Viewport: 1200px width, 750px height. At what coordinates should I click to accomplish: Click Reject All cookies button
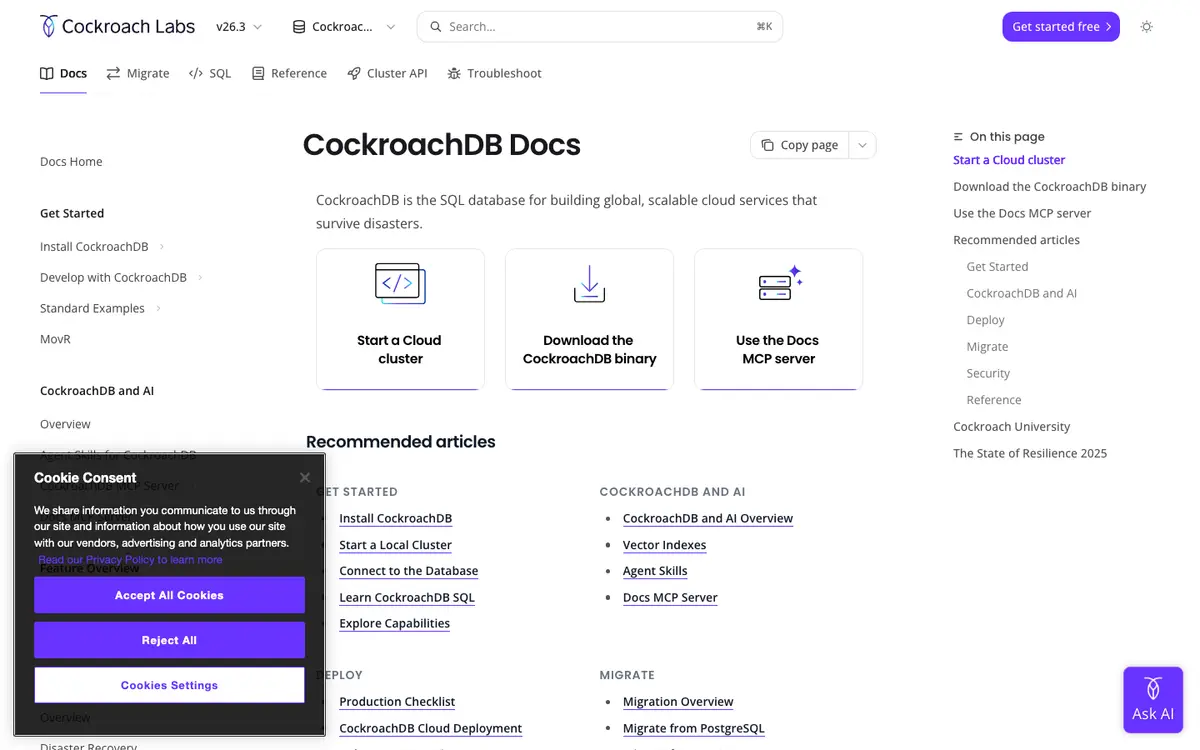click(169, 640)
